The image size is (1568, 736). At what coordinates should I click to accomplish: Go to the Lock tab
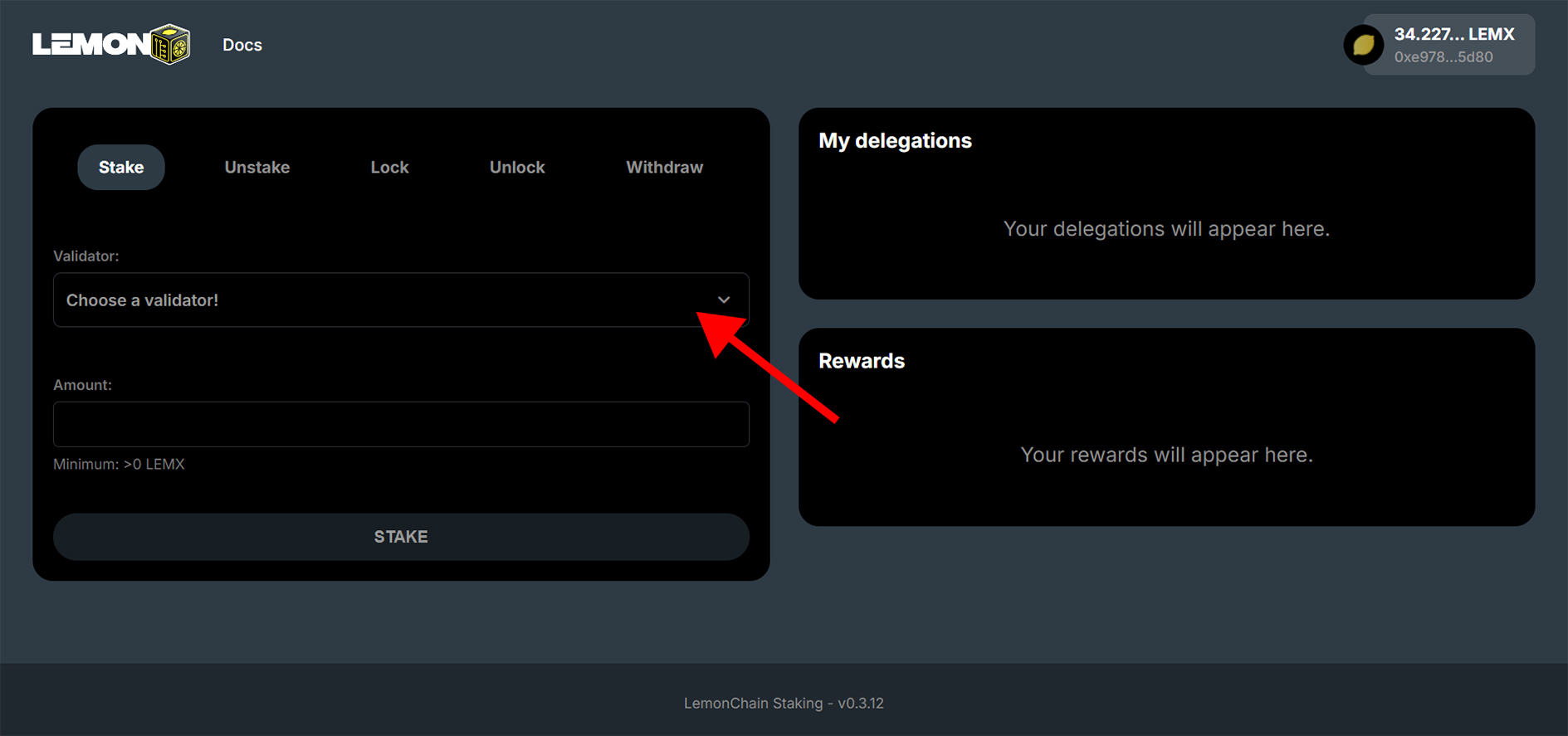(x=389, y=167)
